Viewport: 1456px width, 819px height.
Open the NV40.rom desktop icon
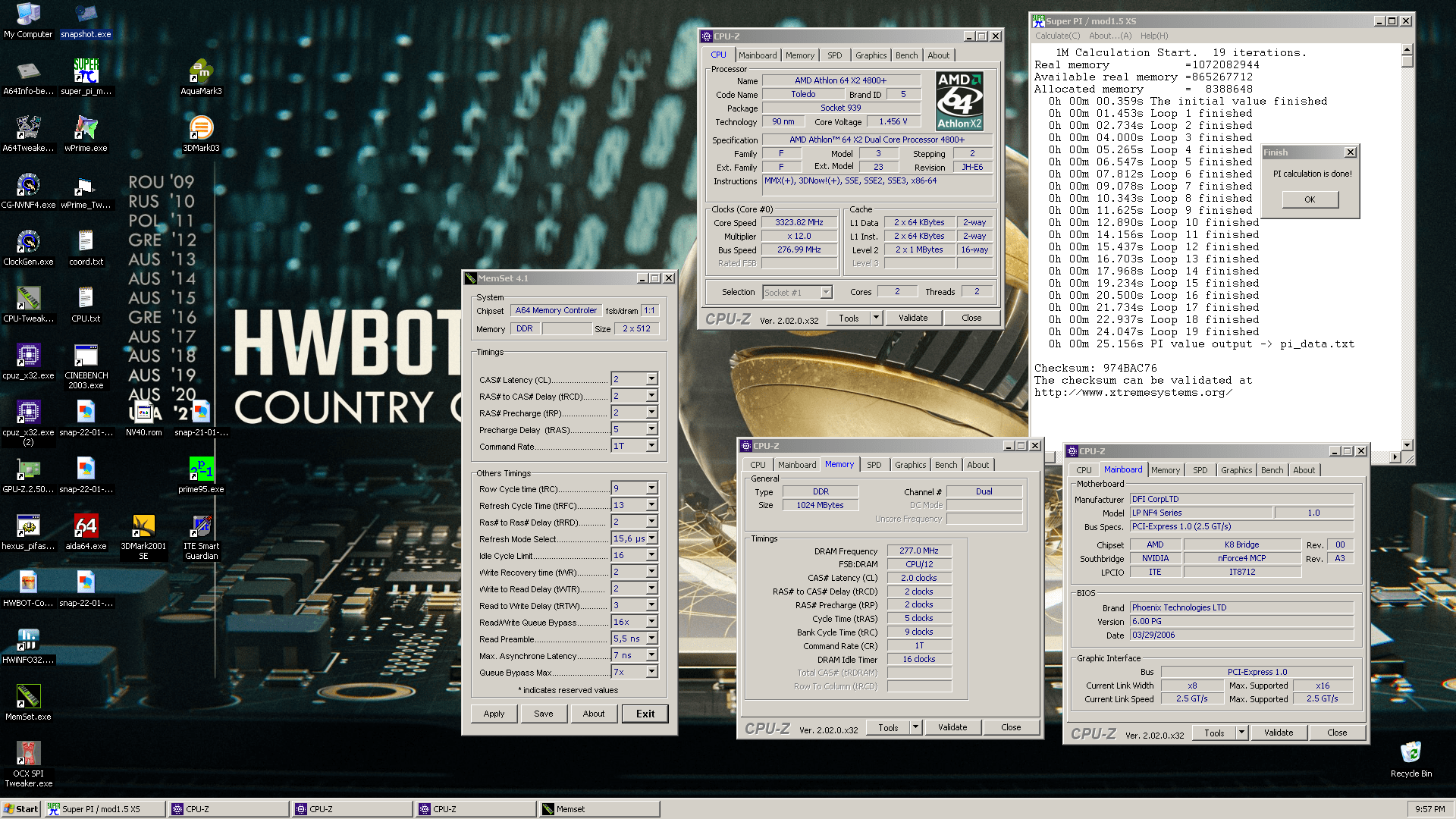point(143,419)
